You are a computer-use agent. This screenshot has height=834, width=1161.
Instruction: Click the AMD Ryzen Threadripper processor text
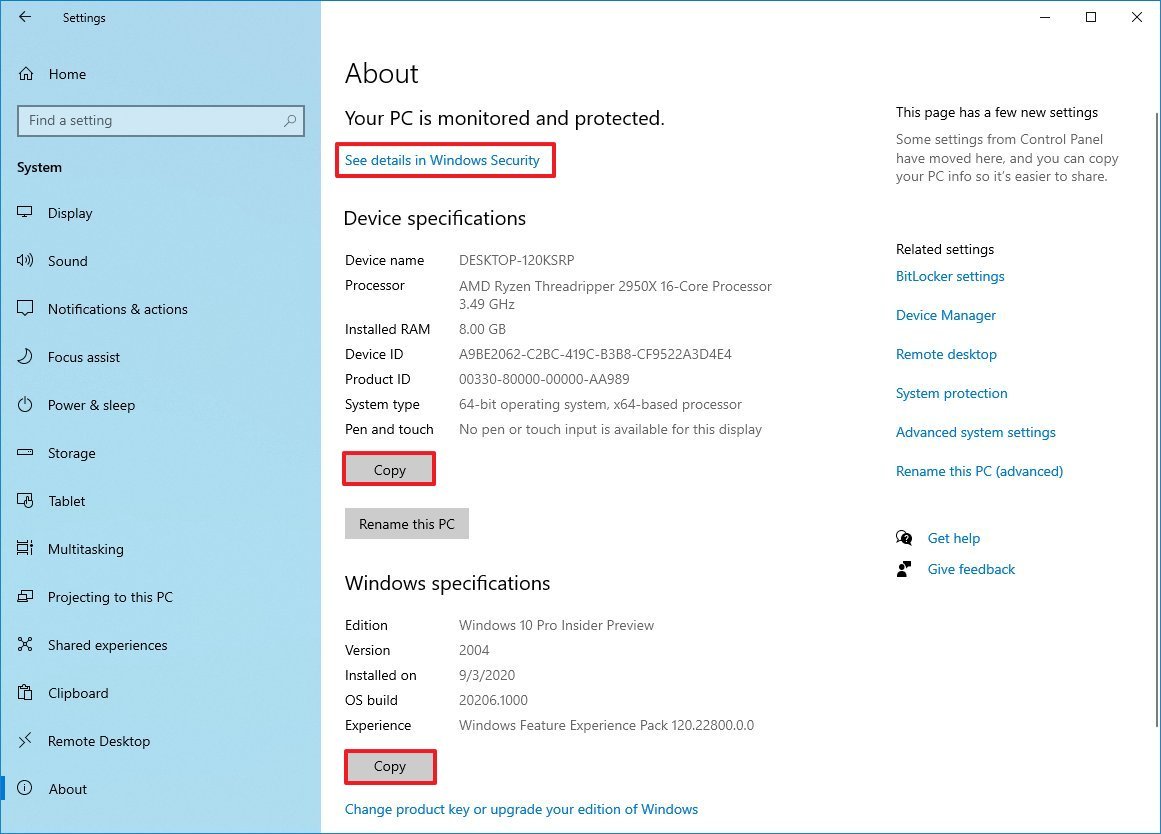[x=615, y=295]
